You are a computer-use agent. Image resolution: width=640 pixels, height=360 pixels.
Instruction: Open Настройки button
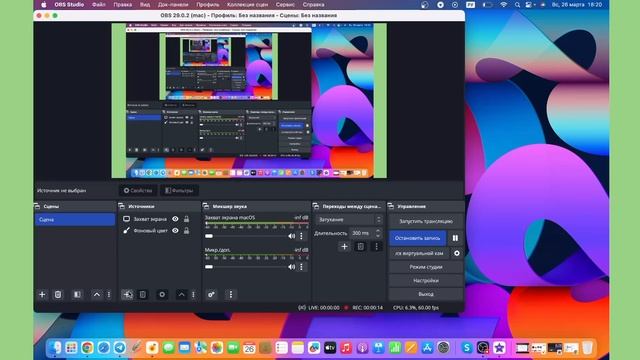point(426,280)
